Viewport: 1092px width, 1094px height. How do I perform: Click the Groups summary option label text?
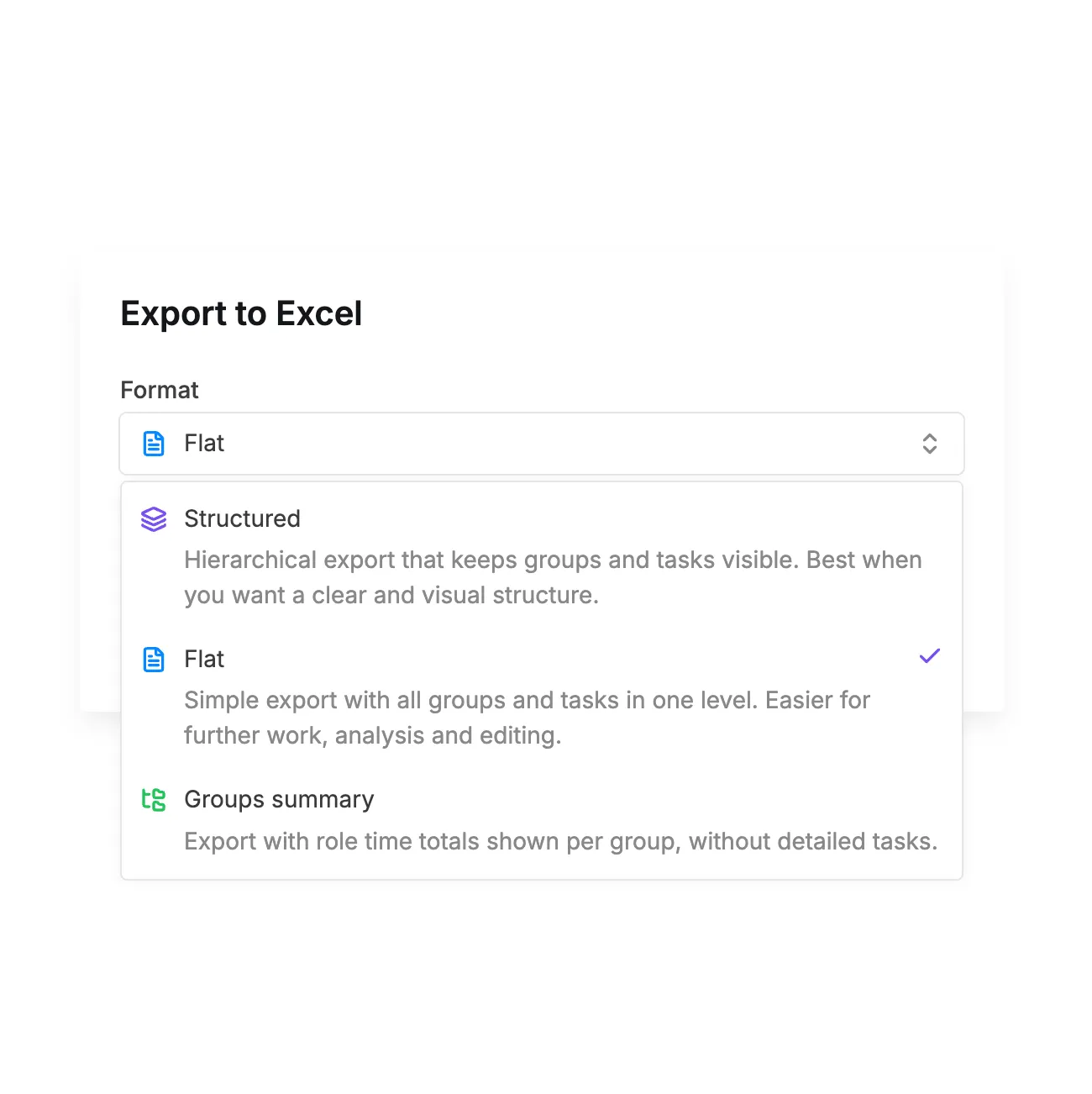click(279, 799)
